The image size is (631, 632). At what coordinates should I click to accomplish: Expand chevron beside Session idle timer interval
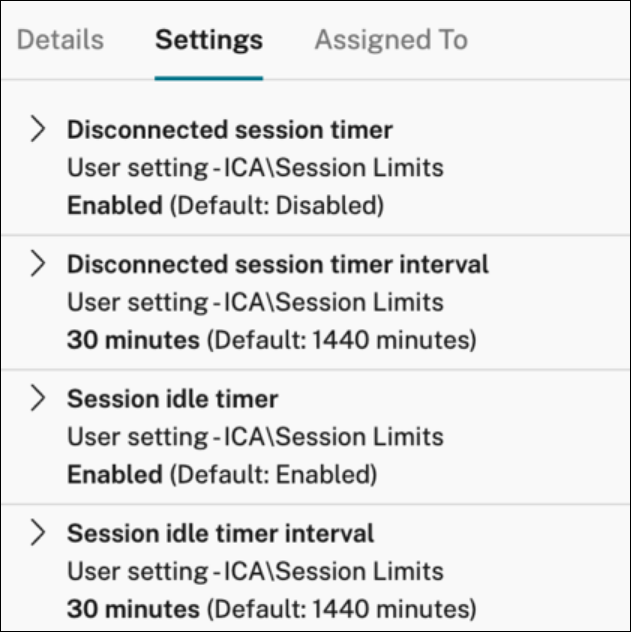point(38,533)
